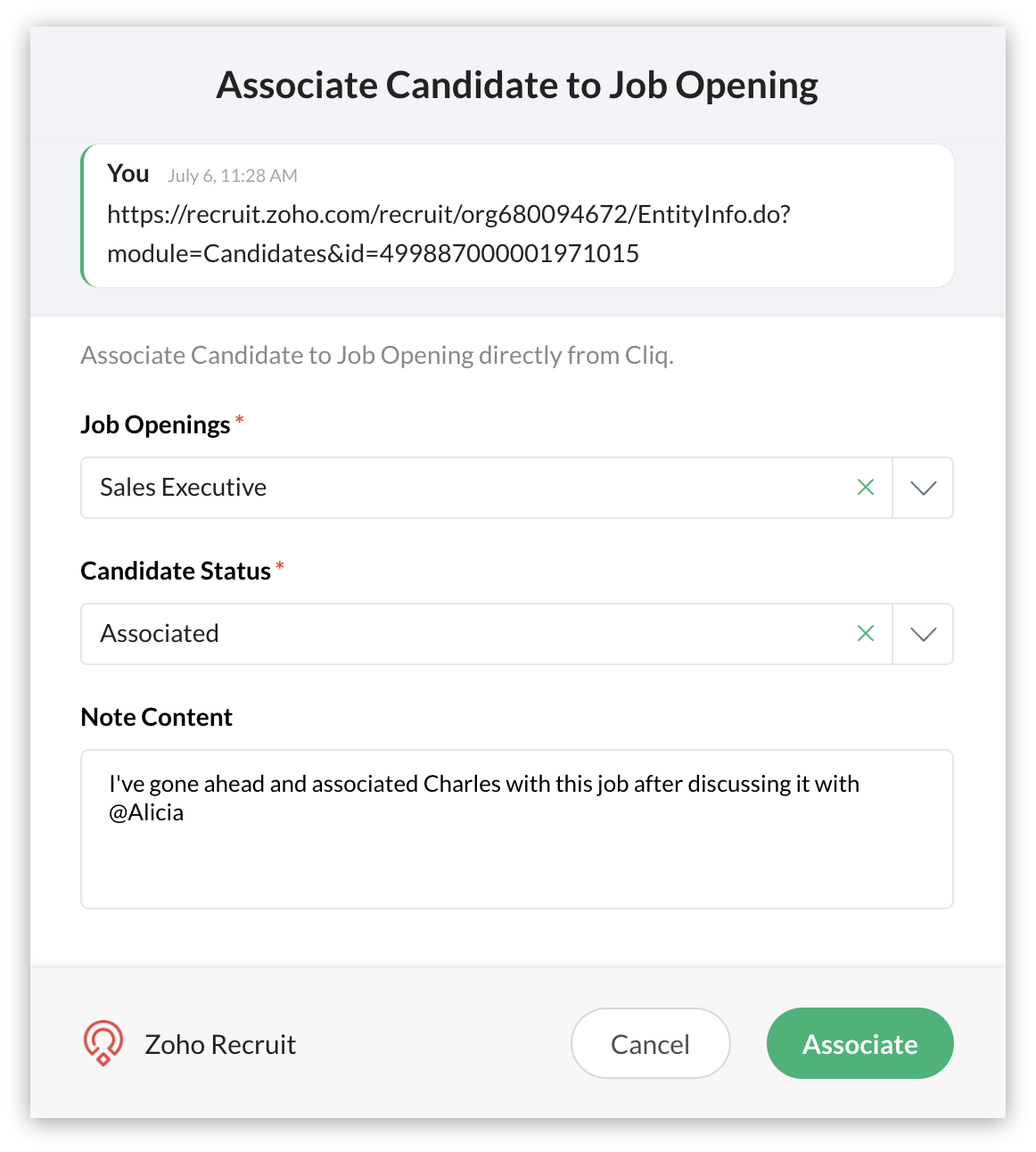Clear the Associated status selection
This screenshot has height=1152, width=1036.
pos(865,634)
